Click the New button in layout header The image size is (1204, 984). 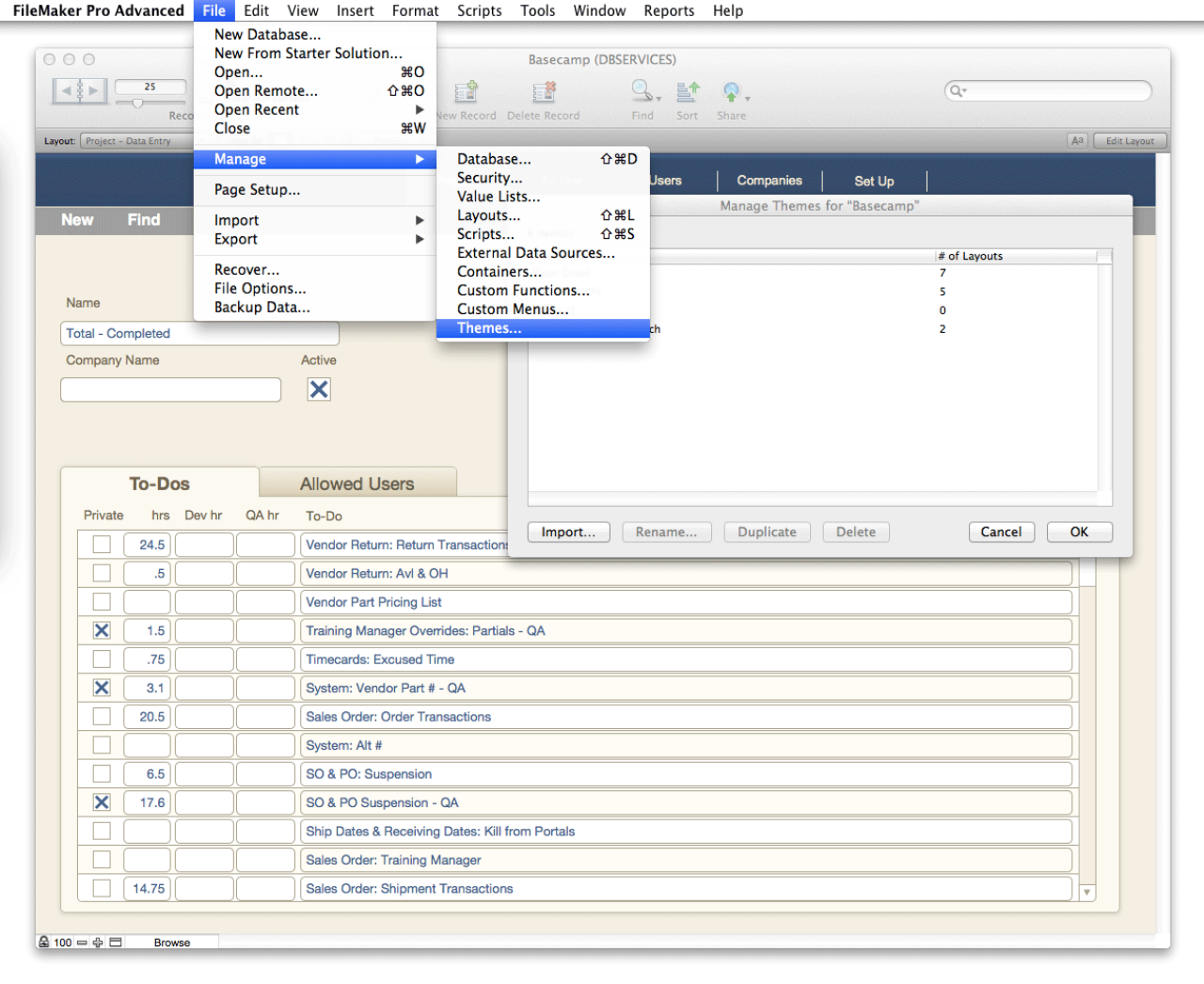[77, 220]
